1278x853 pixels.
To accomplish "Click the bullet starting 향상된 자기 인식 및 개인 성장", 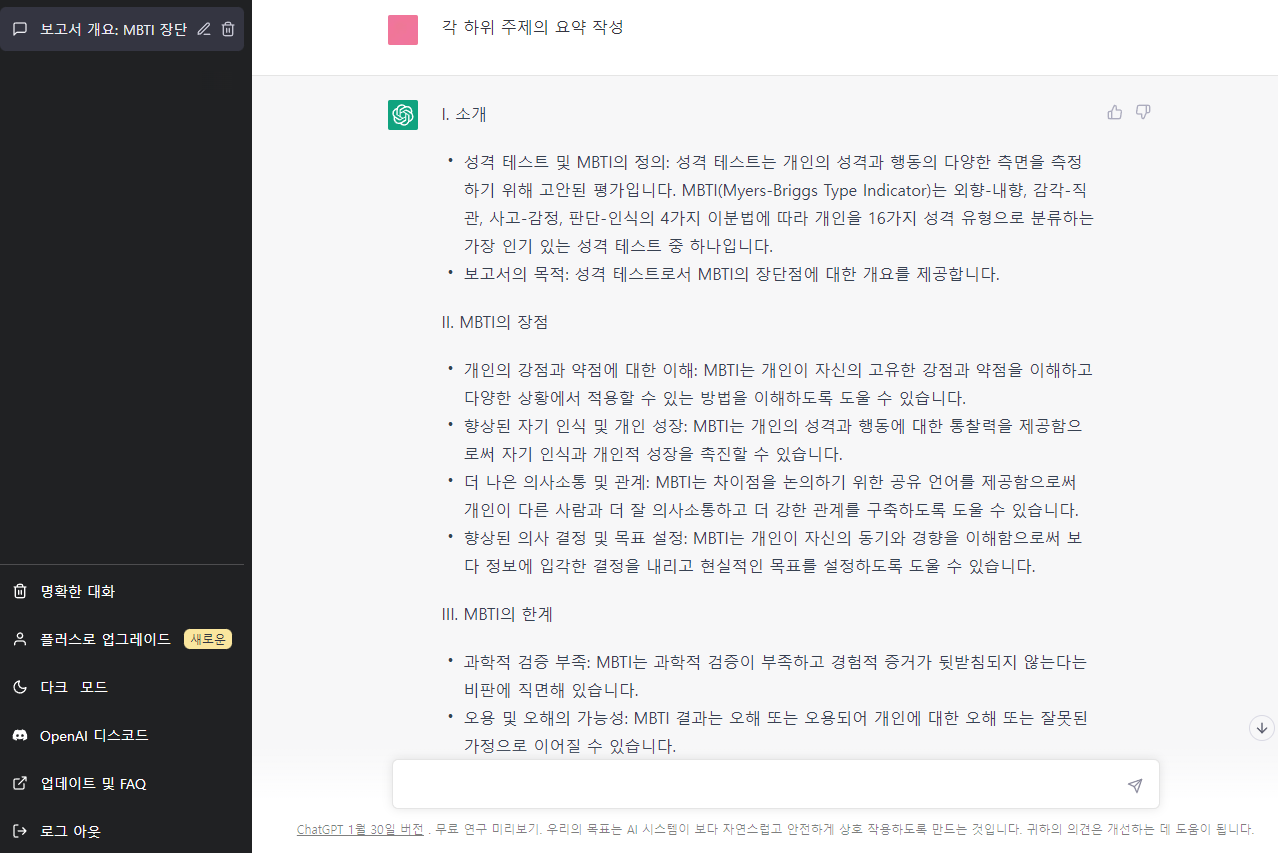I will pyautogui.click(x=773, y=439).
